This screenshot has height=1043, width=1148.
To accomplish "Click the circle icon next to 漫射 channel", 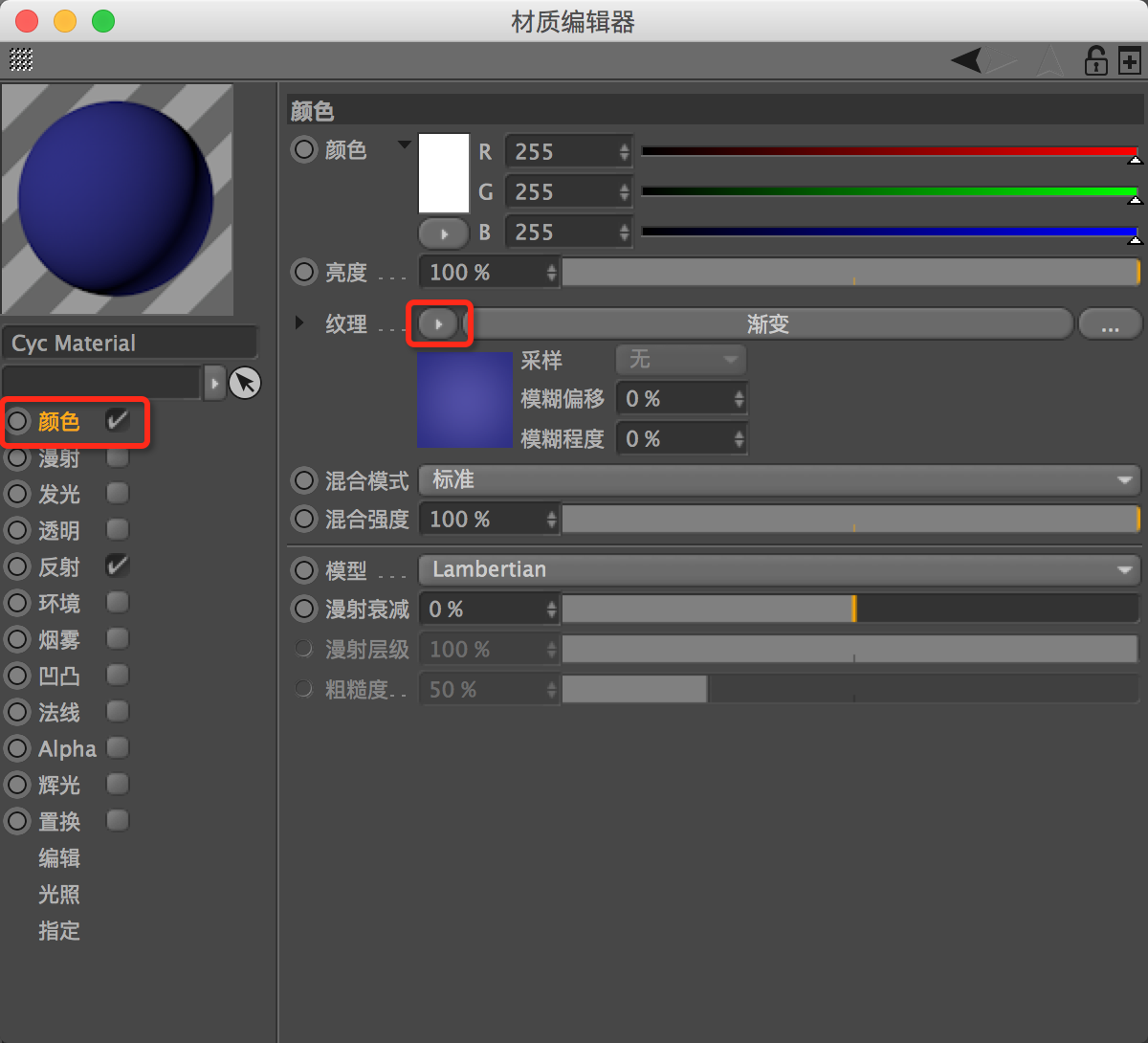I will [x=18, y=457].
